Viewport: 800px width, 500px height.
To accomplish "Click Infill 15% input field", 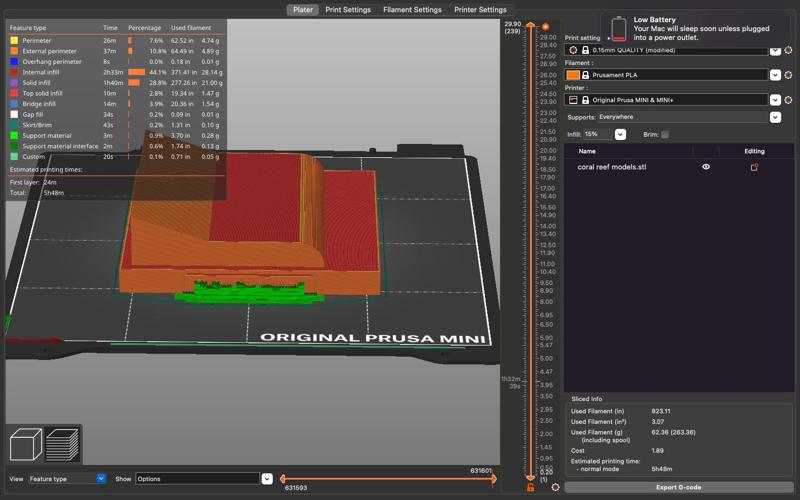I will [598, 135].
